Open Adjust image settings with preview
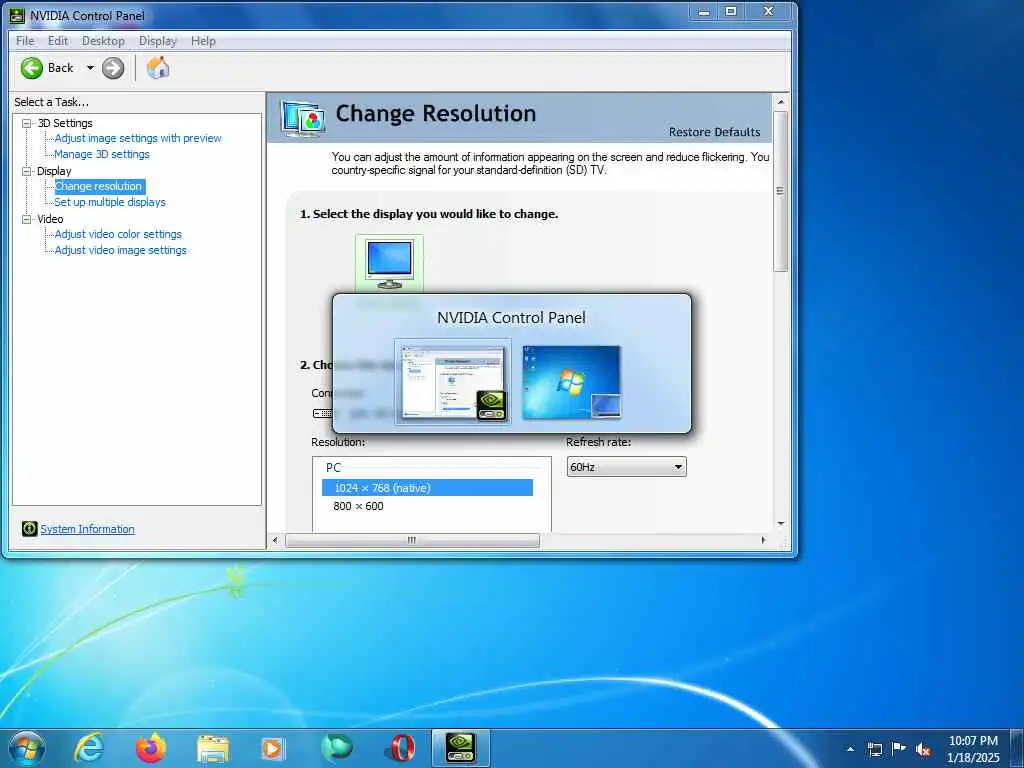Viewport: 1024px width, 768px height. tap(138, 138)
